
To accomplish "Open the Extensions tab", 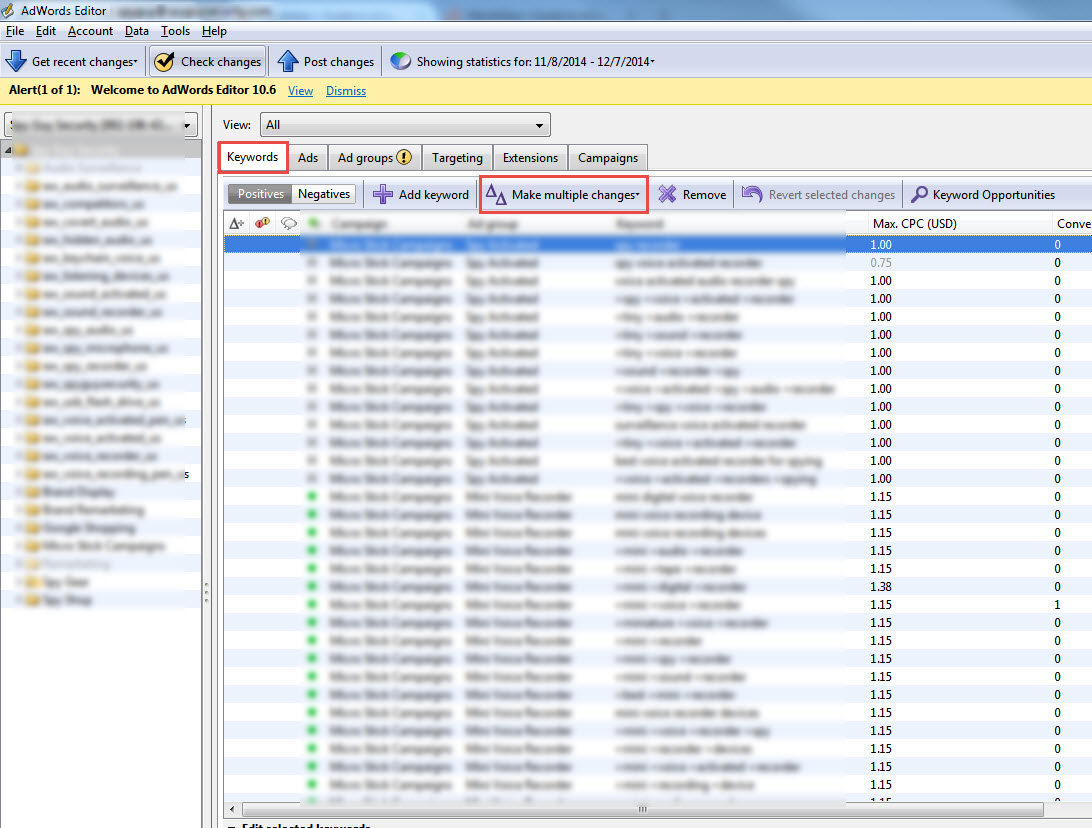I will click(530, 158).
